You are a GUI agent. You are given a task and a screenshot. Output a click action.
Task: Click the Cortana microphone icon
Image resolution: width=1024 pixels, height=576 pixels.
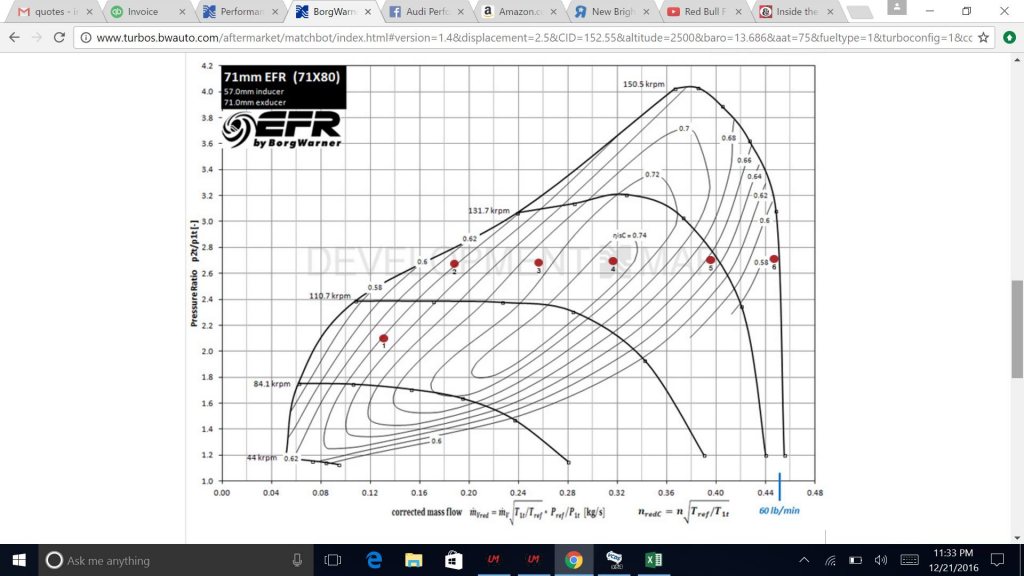[x=297, y=560]
